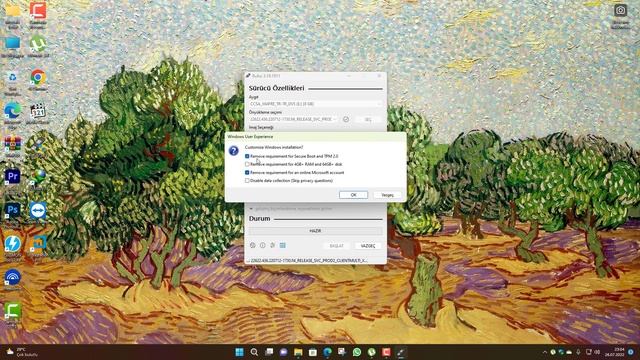Open File Explorer from taskbar
Screen dimensions: 640x360
[298, 352]
